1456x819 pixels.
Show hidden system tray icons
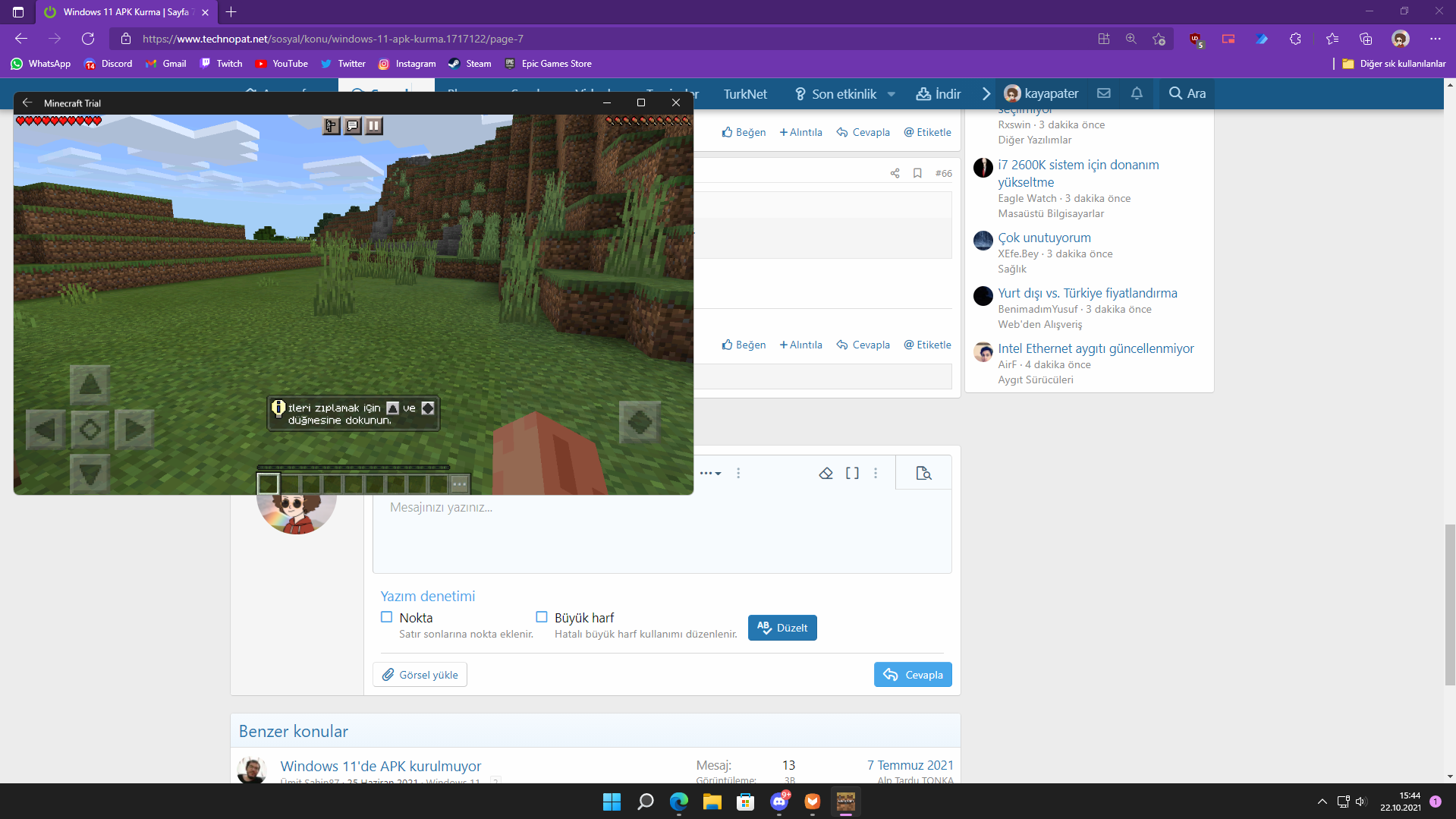pos(1322,802)
